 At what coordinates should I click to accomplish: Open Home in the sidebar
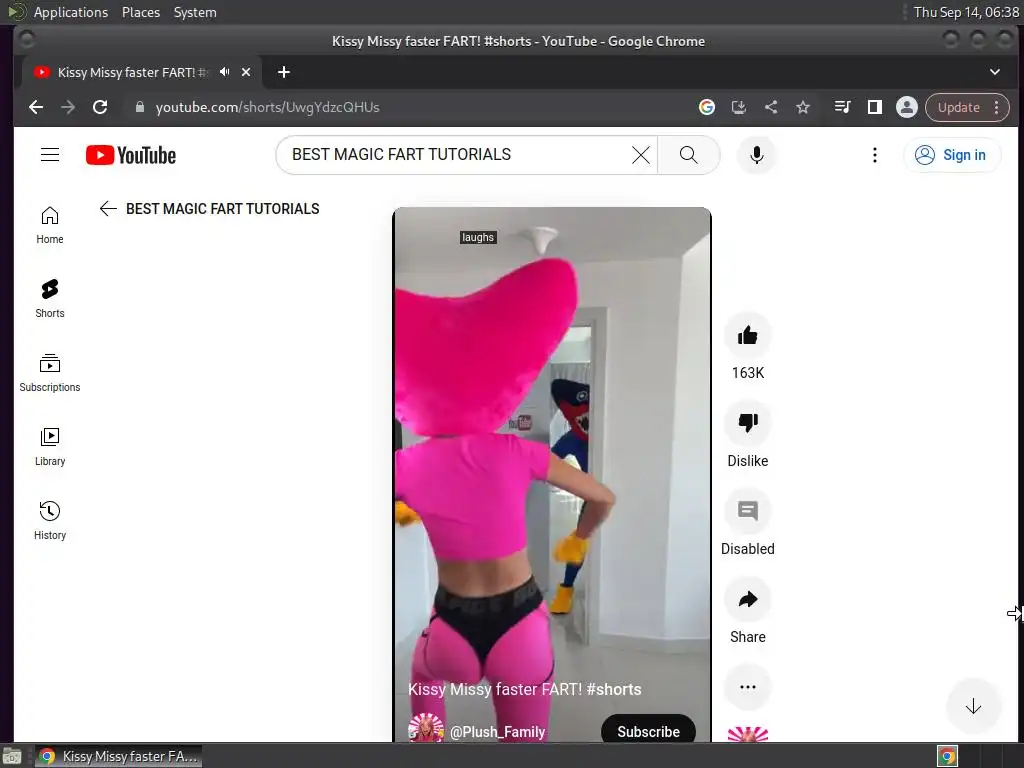[50, 225]
